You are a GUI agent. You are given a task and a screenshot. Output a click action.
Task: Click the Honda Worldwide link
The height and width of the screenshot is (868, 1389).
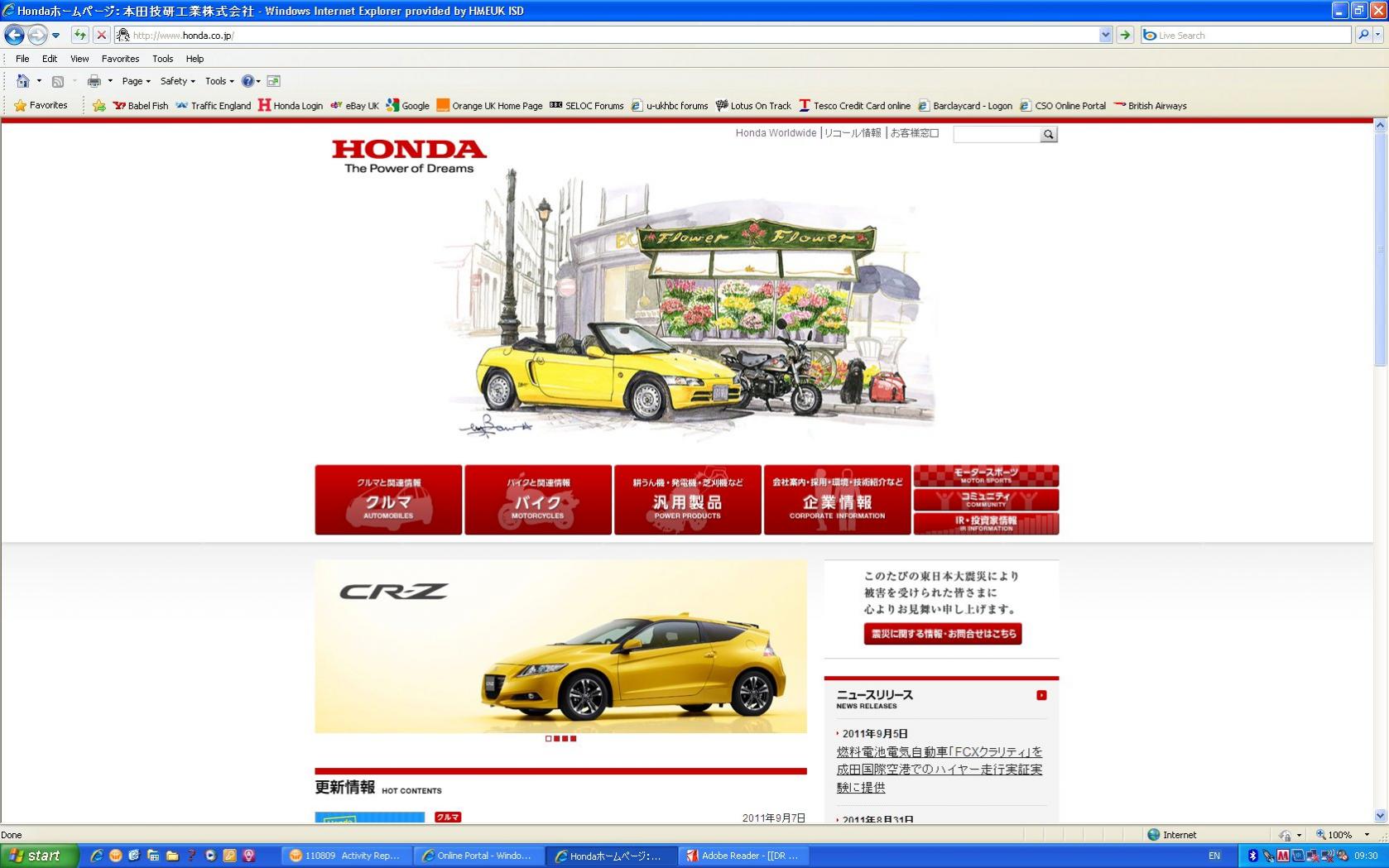pos(776,132)
